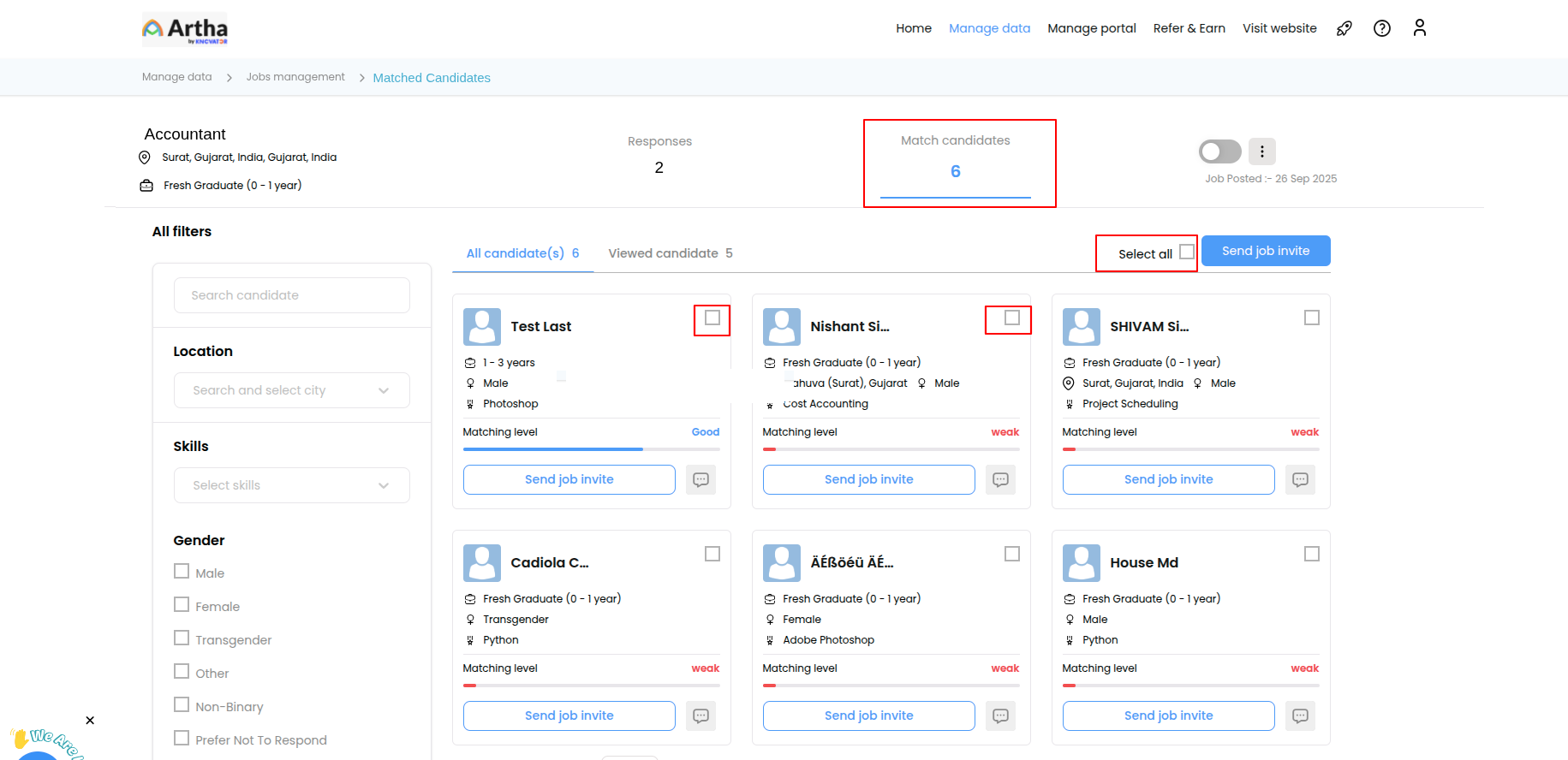Toggle the job active status switch
Screen dimensions: 1568x760
coord(1219,151)
